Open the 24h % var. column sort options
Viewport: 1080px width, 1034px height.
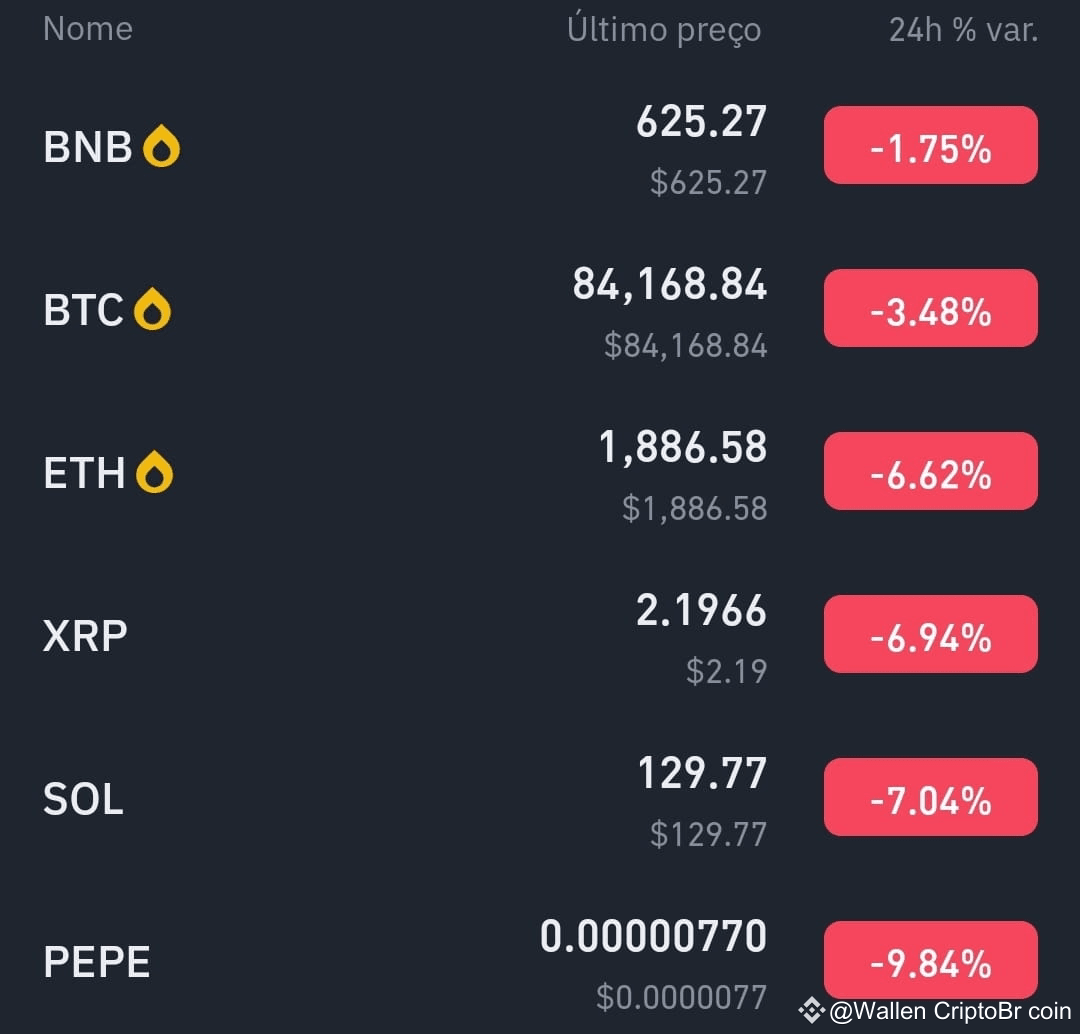coord(962,30)
